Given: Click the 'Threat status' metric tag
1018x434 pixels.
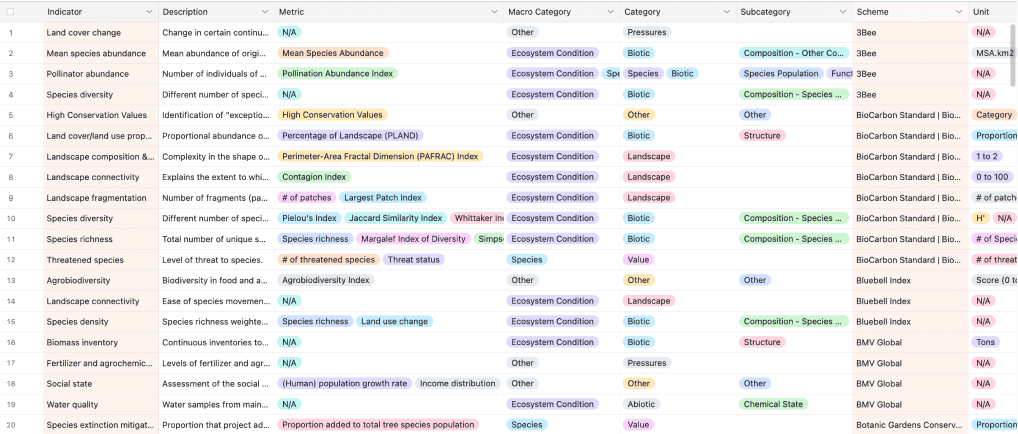Looking at the screenshot, I should click(x=414, y=260).
